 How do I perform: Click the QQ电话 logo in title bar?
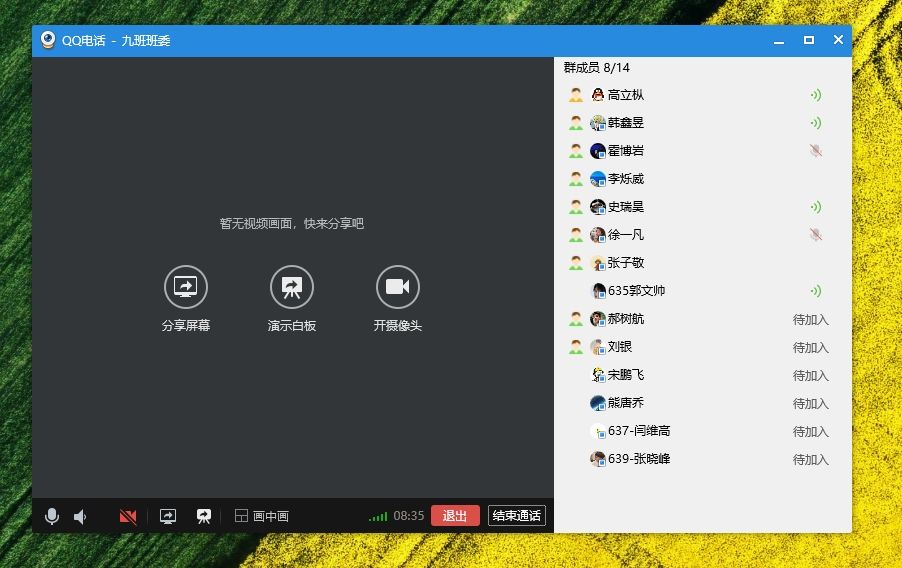click(x=48, y=40)
